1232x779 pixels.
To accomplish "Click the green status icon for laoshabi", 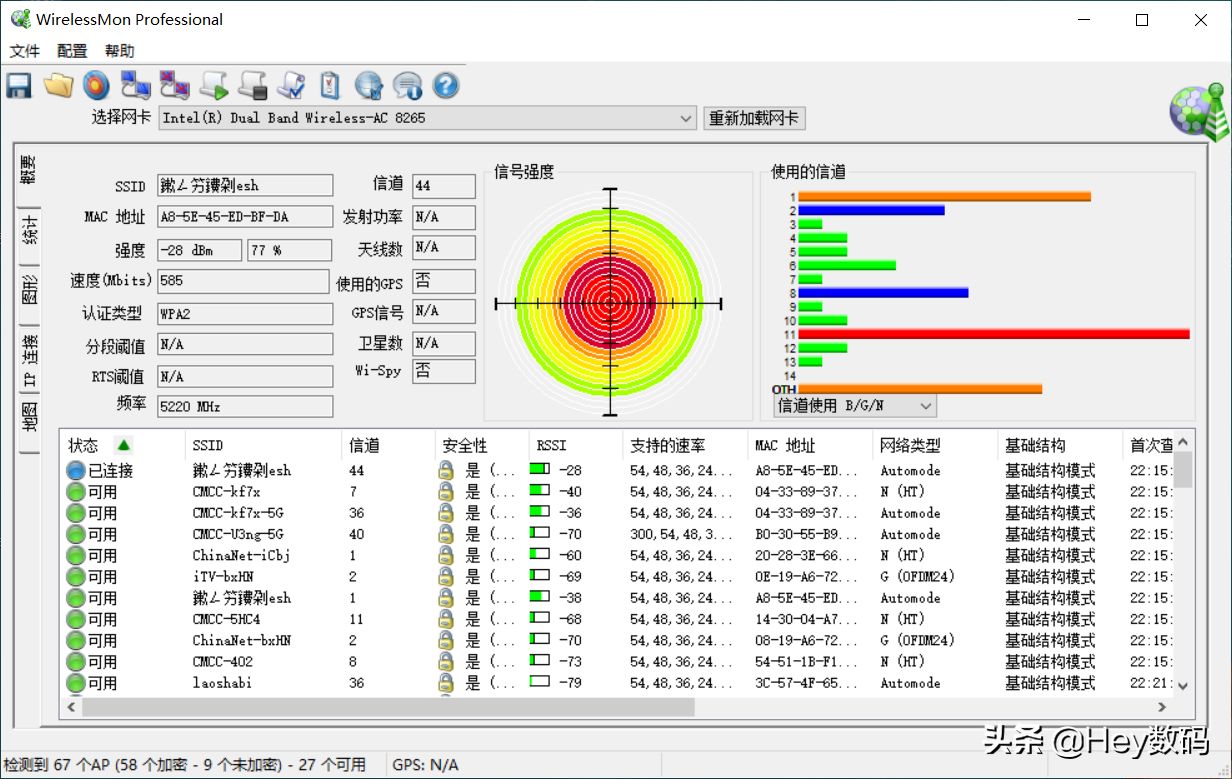I will click(76, 683).
